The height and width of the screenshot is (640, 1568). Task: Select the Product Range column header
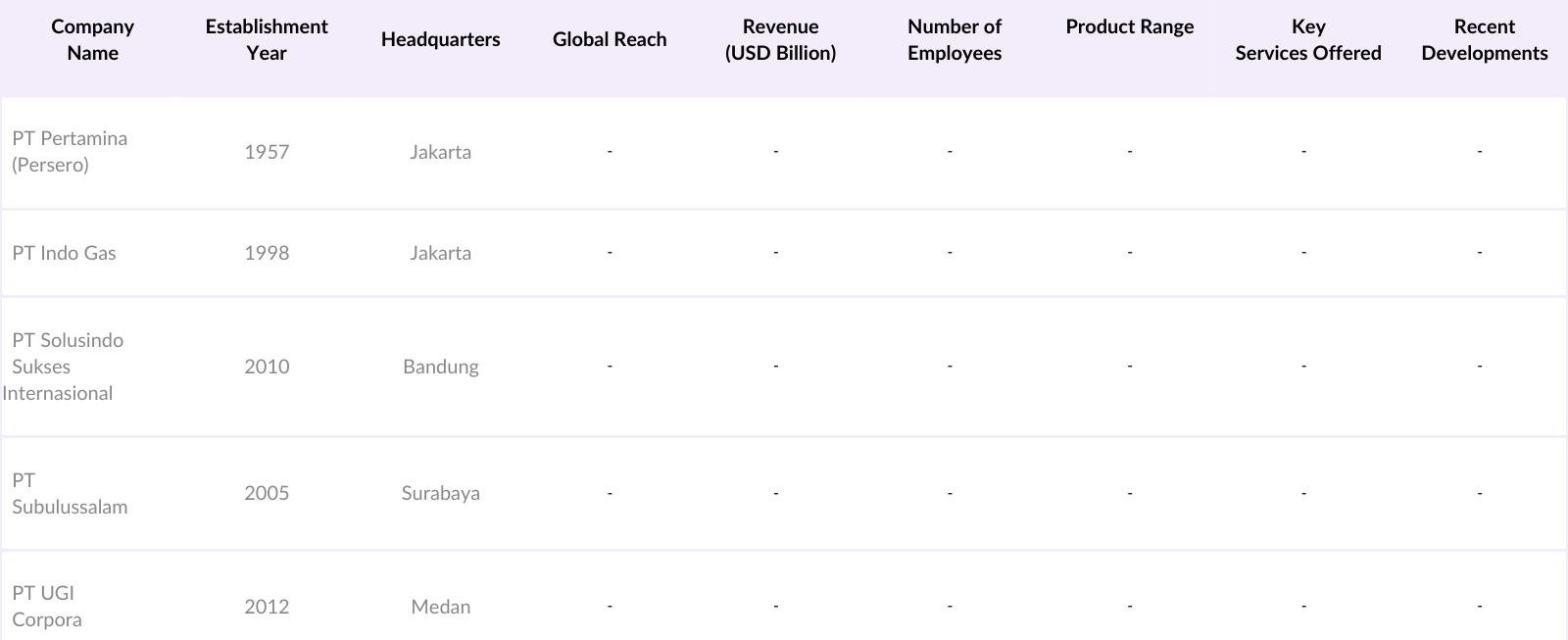[x=1129, y=27]
